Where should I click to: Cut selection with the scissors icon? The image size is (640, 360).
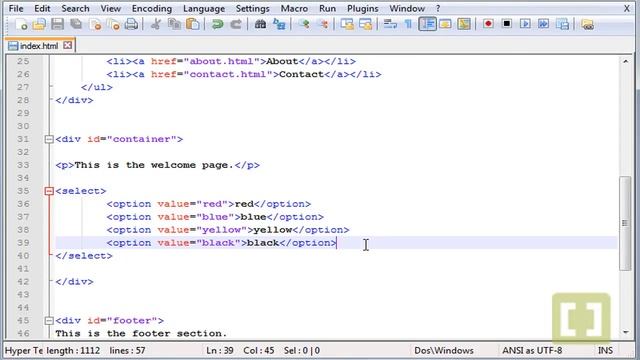coord(156,24)
